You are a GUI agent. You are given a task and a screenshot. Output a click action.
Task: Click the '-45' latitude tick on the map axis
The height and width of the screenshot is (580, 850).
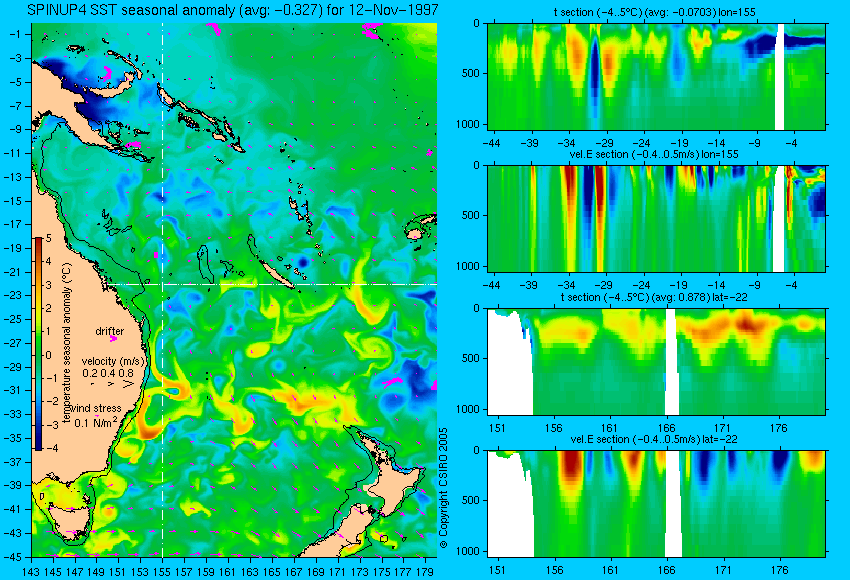click(12, 557)
